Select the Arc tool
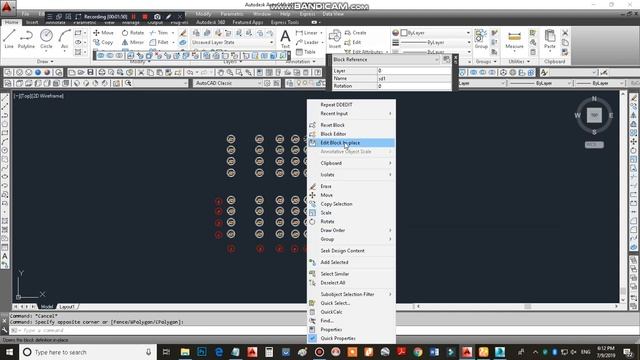 point(64,39)
